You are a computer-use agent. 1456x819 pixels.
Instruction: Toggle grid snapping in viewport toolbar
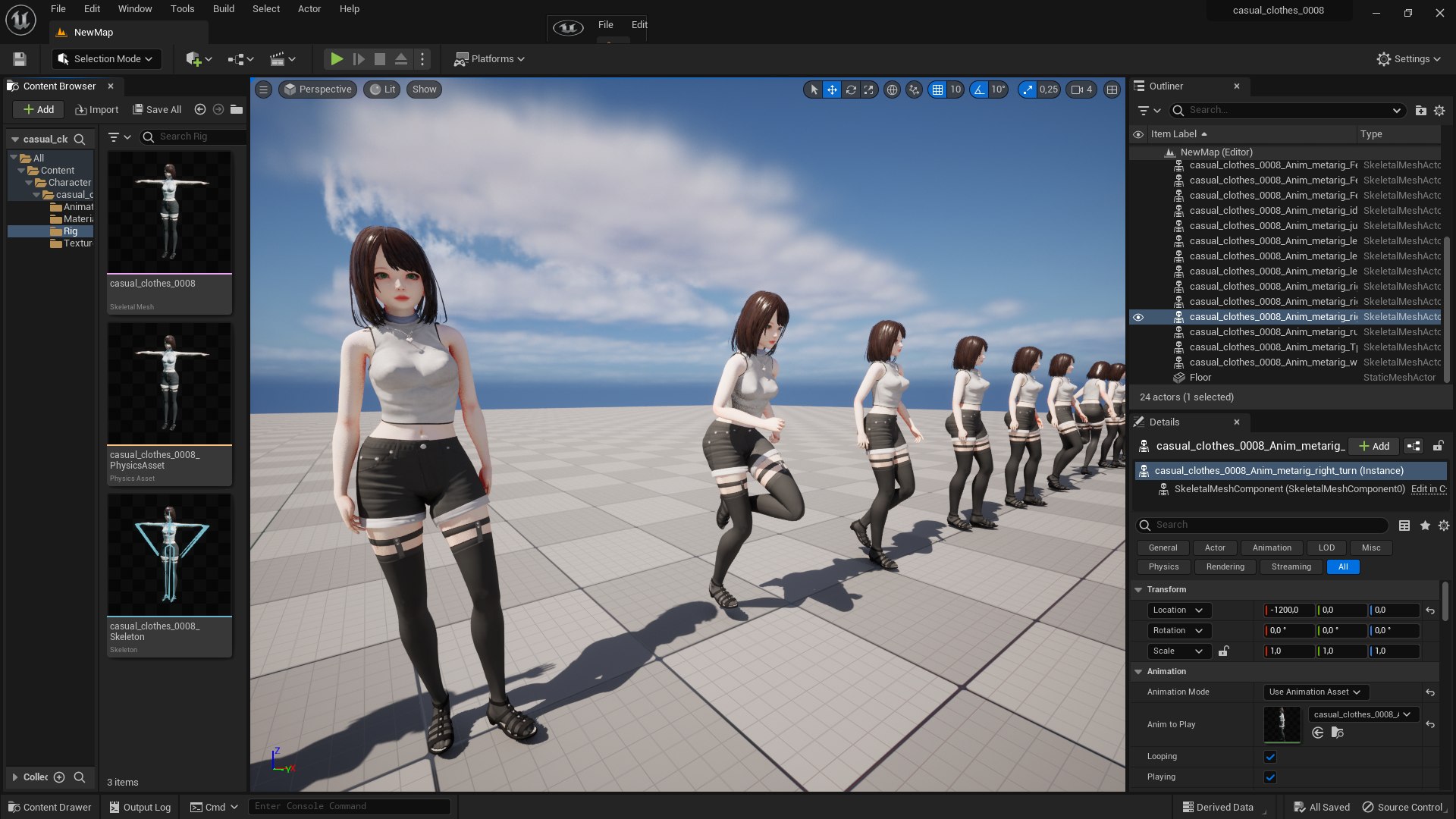938,89
